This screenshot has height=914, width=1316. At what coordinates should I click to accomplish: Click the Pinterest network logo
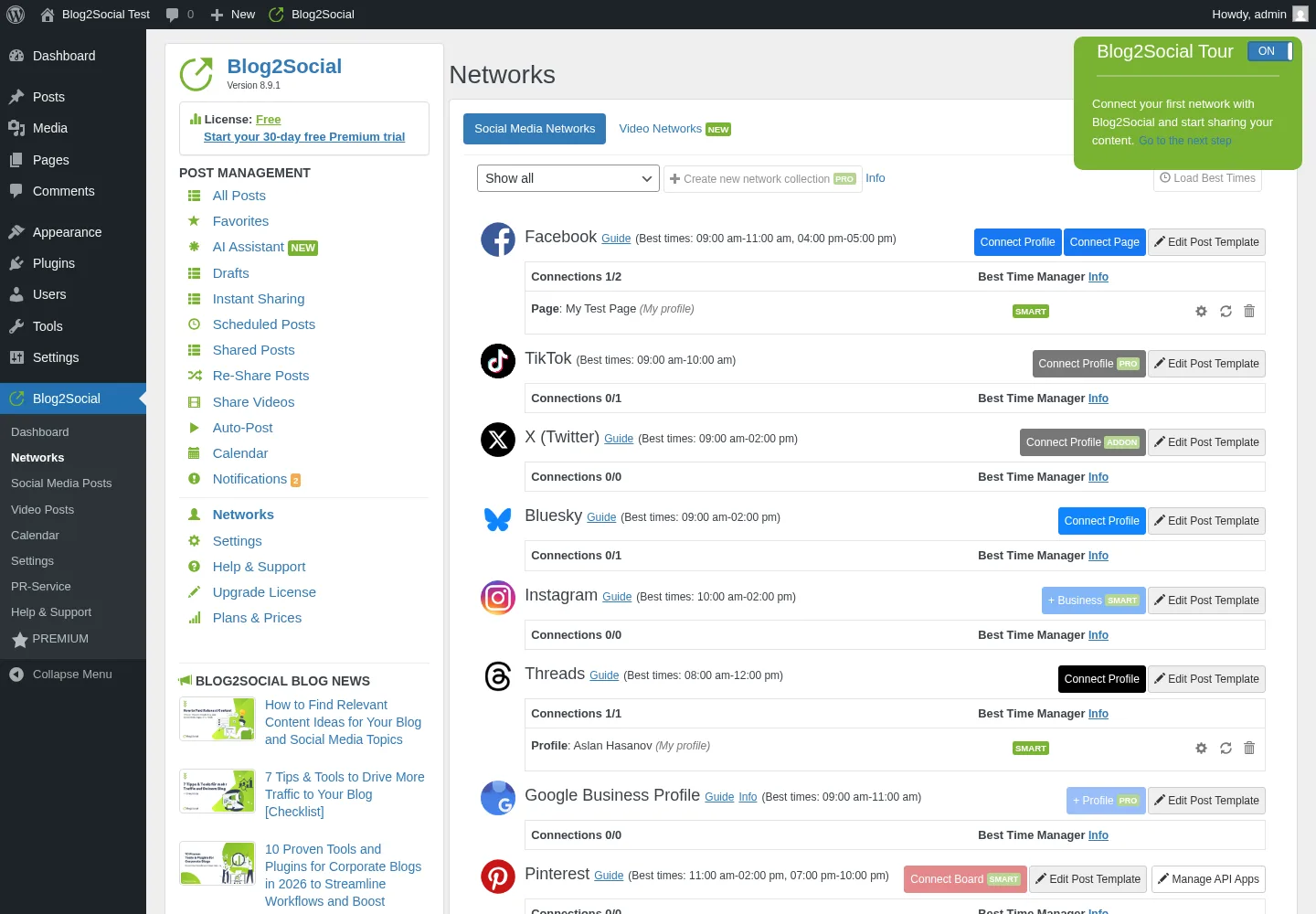(498, 877)
